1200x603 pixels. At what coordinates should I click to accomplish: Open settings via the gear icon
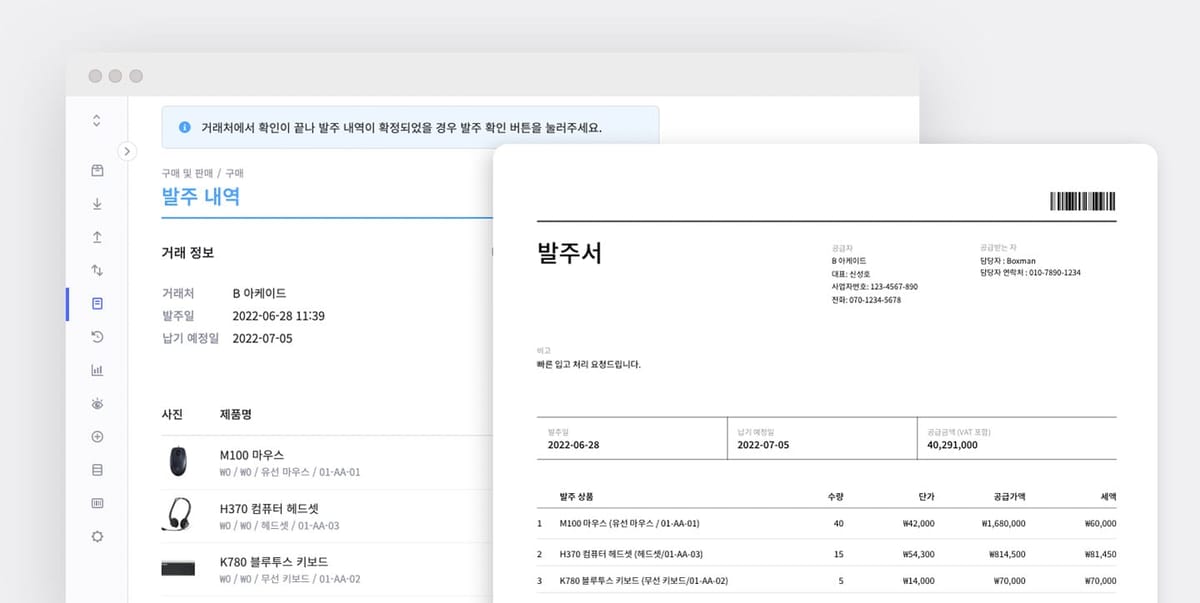(96, 536)
